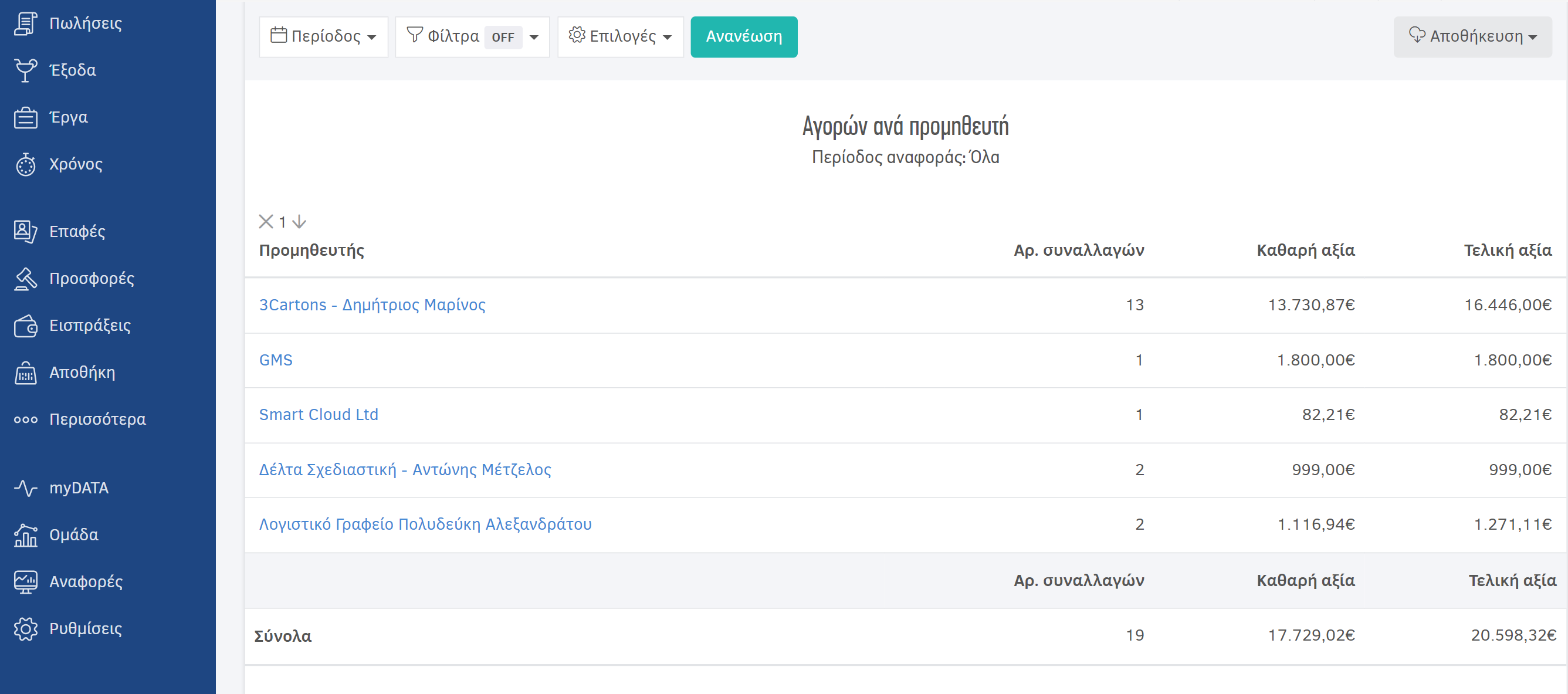Open Λογιστικό Γραφείο Πολυδεύκη Αλεξανδράτου link
The height and width of the screenshot is (694, 1568).
(x=425, y=524)
